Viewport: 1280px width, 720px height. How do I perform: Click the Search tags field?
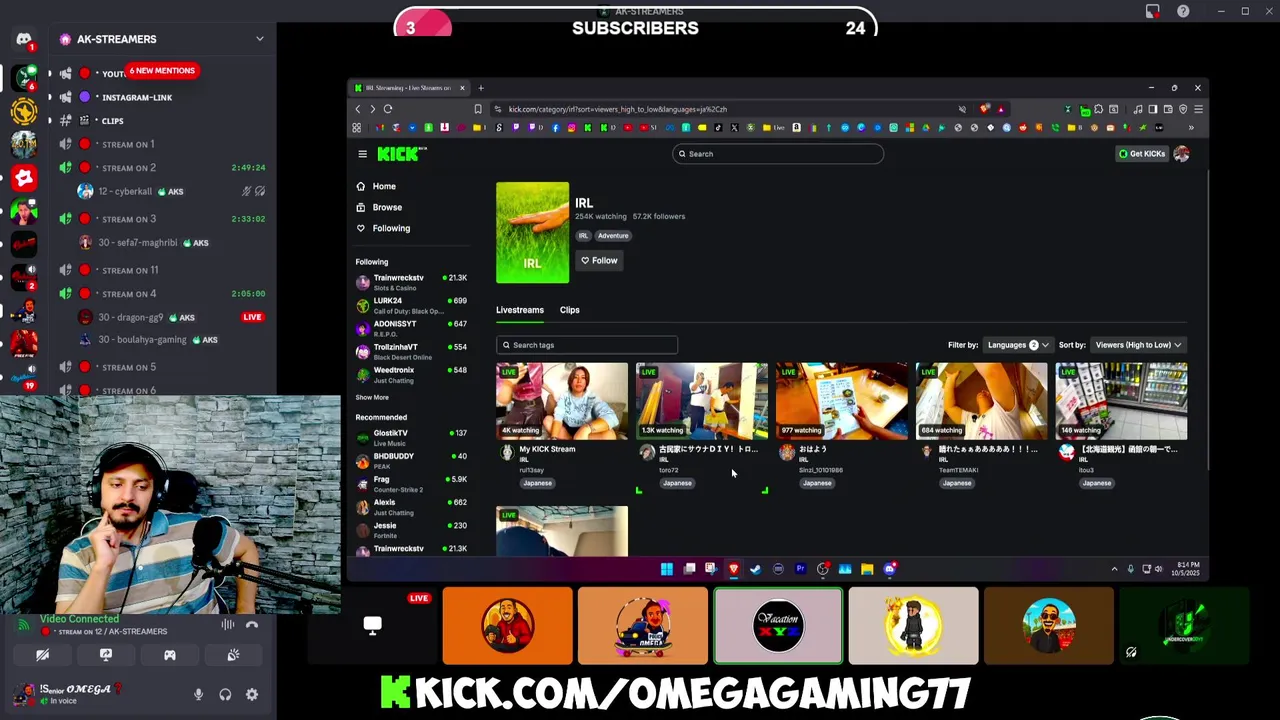coord(587,345)
